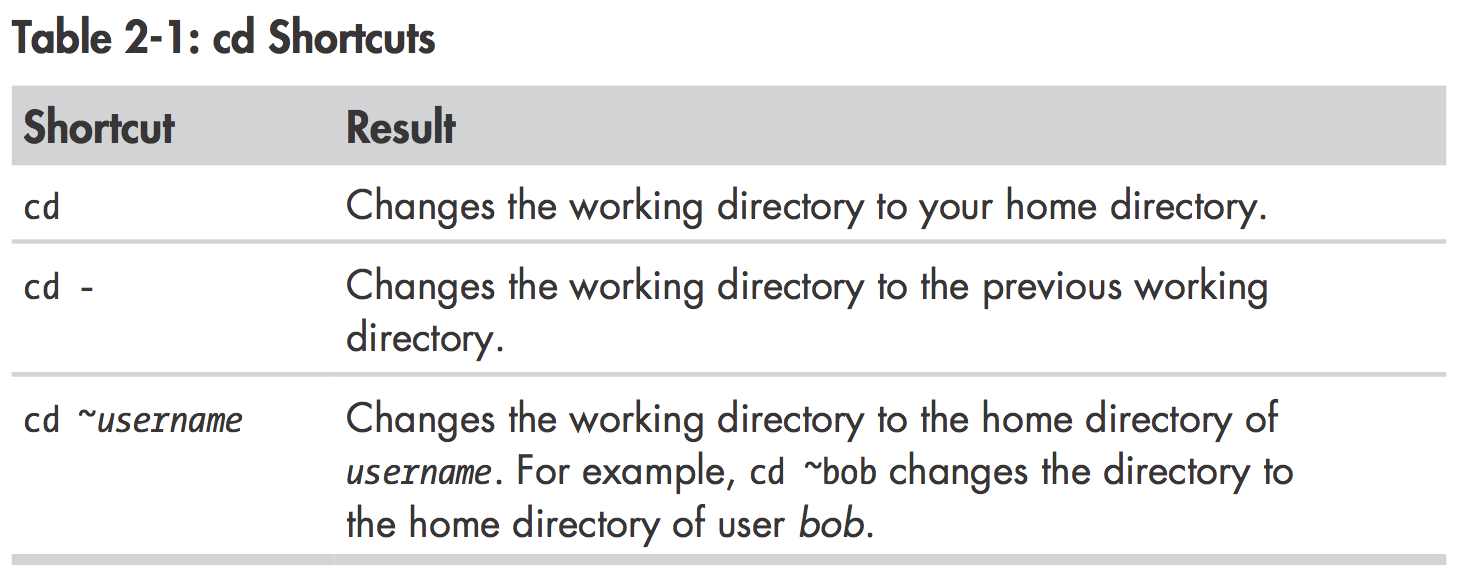The image size is (1474, 580).
Task: Click the plain "cd" command in first row
Action: coord(42,208)
